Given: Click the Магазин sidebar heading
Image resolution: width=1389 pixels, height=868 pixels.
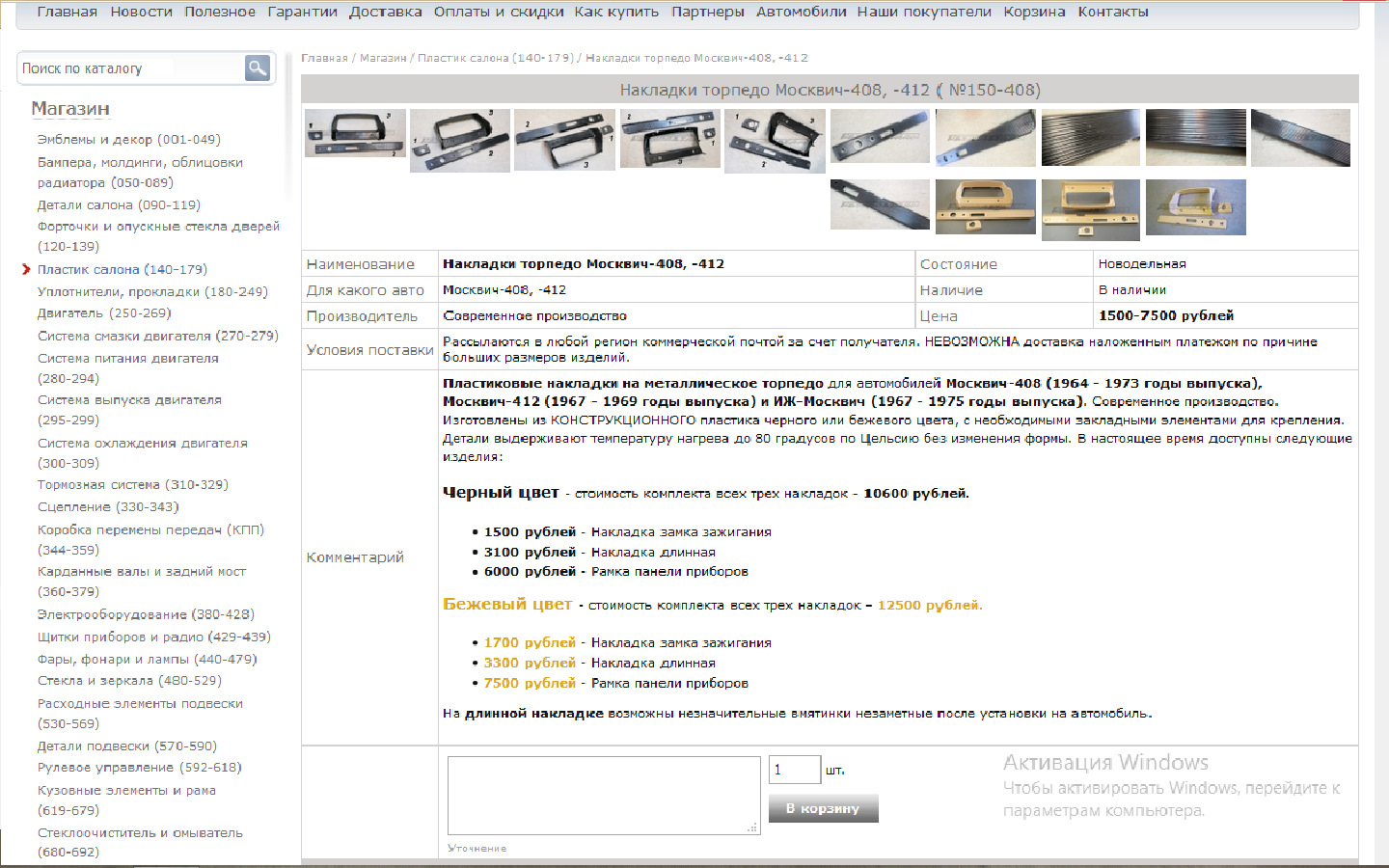Looking at the screenshot, I should click(70, 109).
